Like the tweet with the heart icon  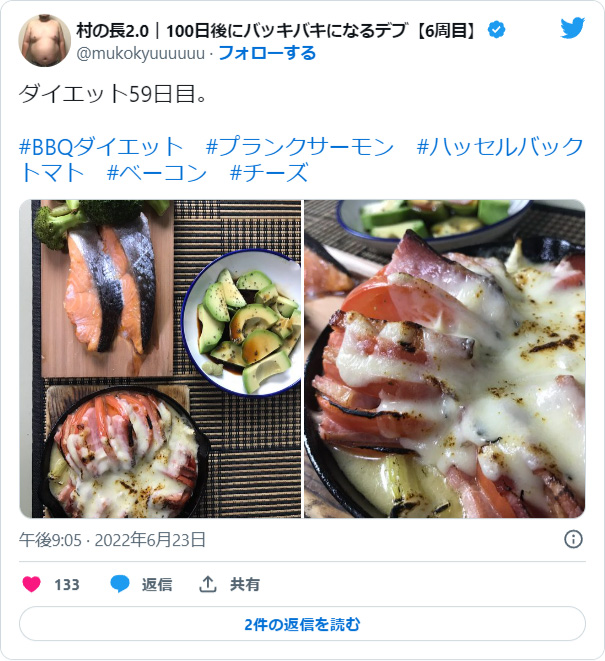coord(31,584)
